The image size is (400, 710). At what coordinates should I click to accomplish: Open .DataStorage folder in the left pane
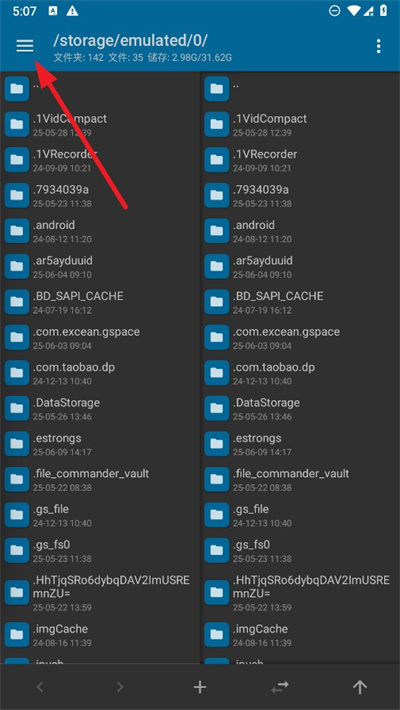(x=100, y=408)
